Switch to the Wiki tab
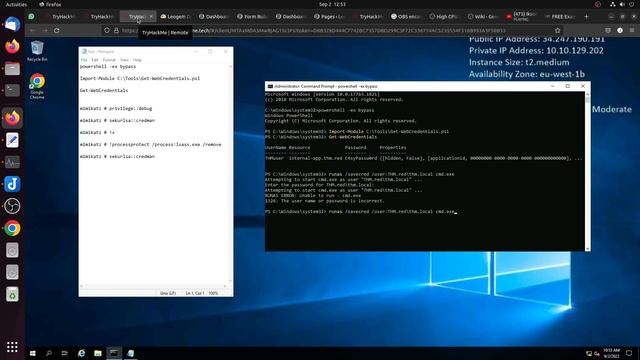Image resolution: width=640 pixels, height=360 pixels. tap(482, 17)
